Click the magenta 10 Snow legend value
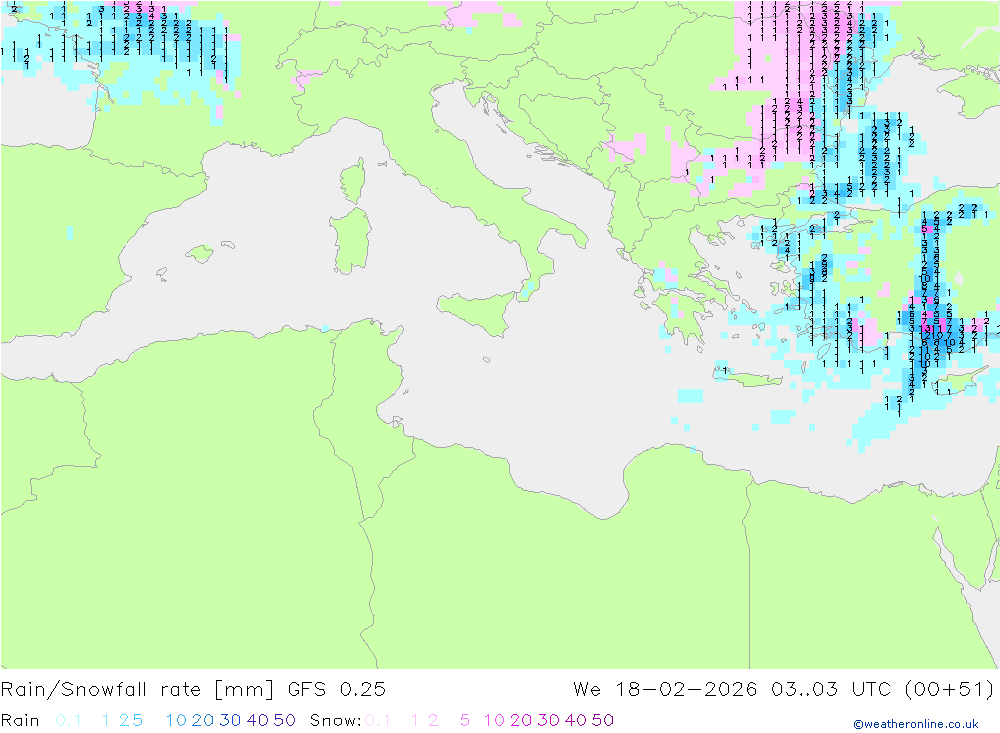This screenshot has height=733, width=1000. (x=494, y=720)
